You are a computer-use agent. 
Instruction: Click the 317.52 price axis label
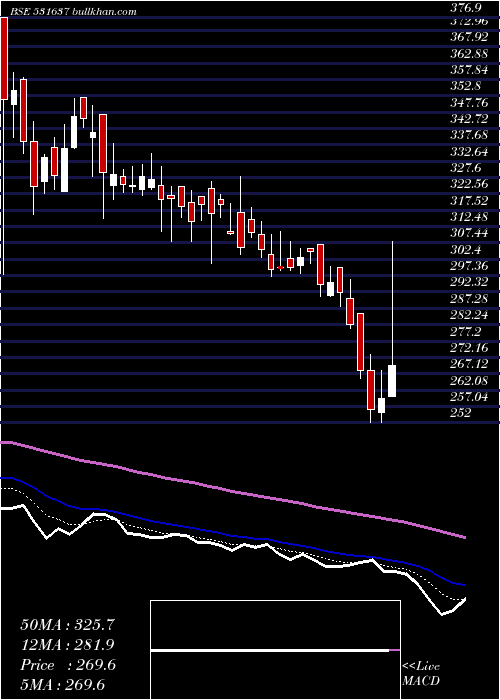pyautogui.click(x=470, y=201)
